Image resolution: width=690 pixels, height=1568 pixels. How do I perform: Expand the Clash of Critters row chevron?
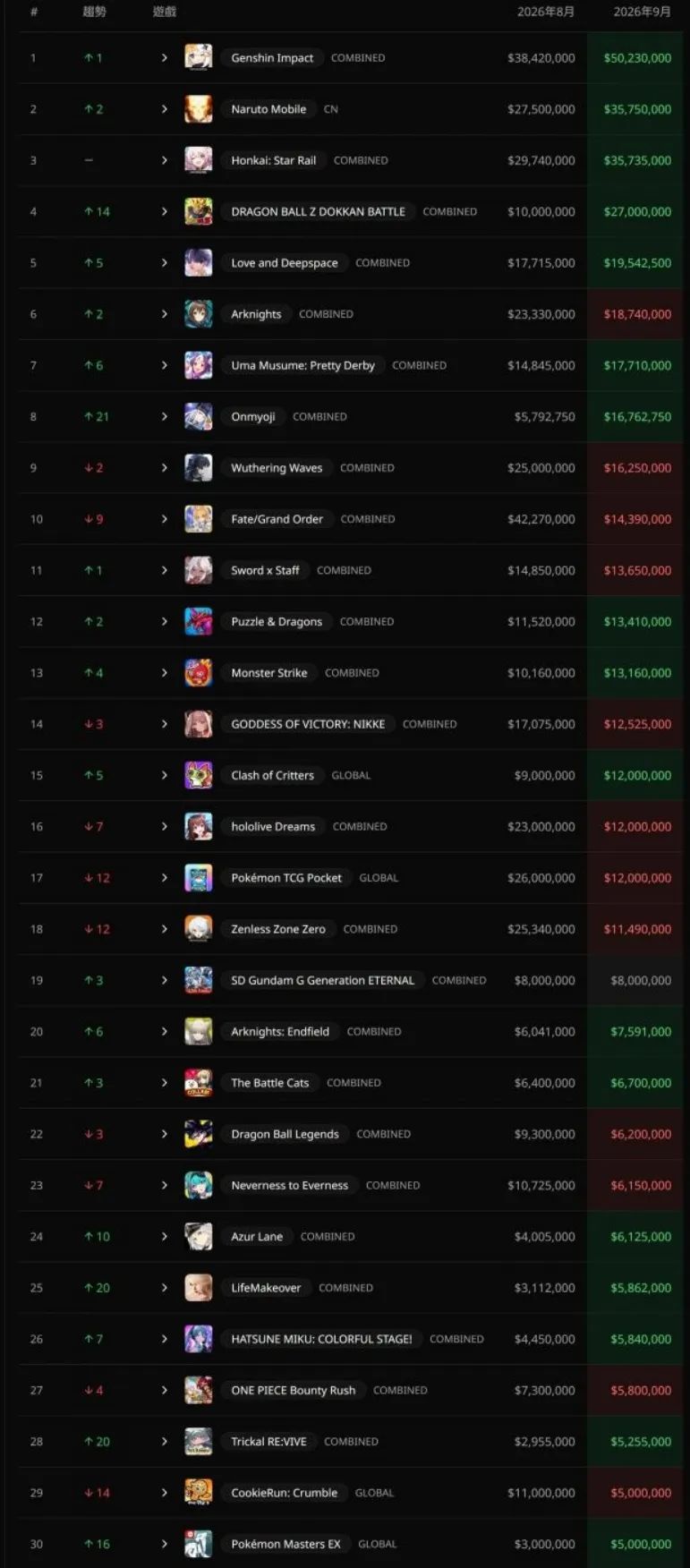click(x=165, y=775)
